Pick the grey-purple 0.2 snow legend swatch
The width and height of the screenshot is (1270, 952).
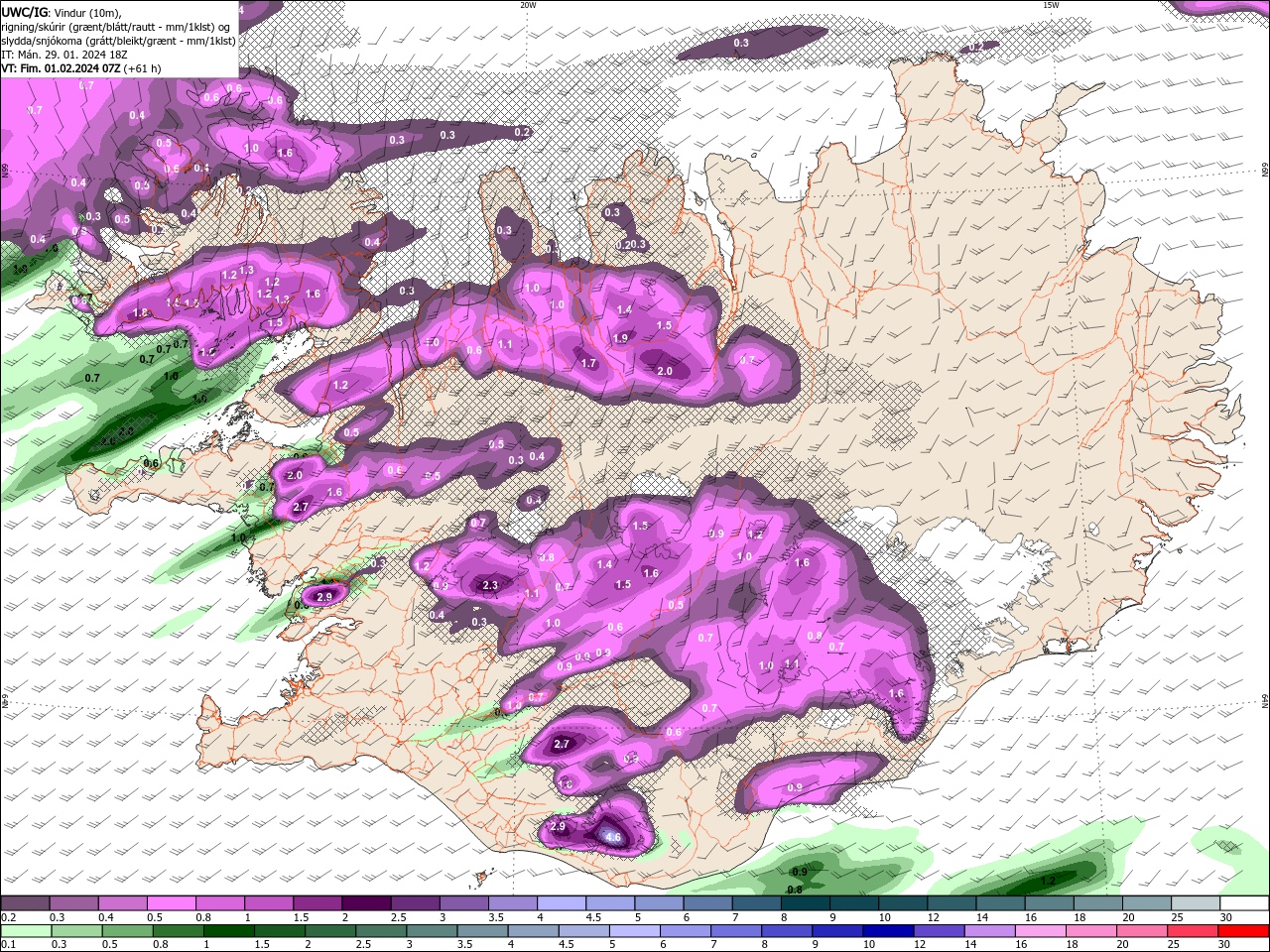[x=25, y=903]
